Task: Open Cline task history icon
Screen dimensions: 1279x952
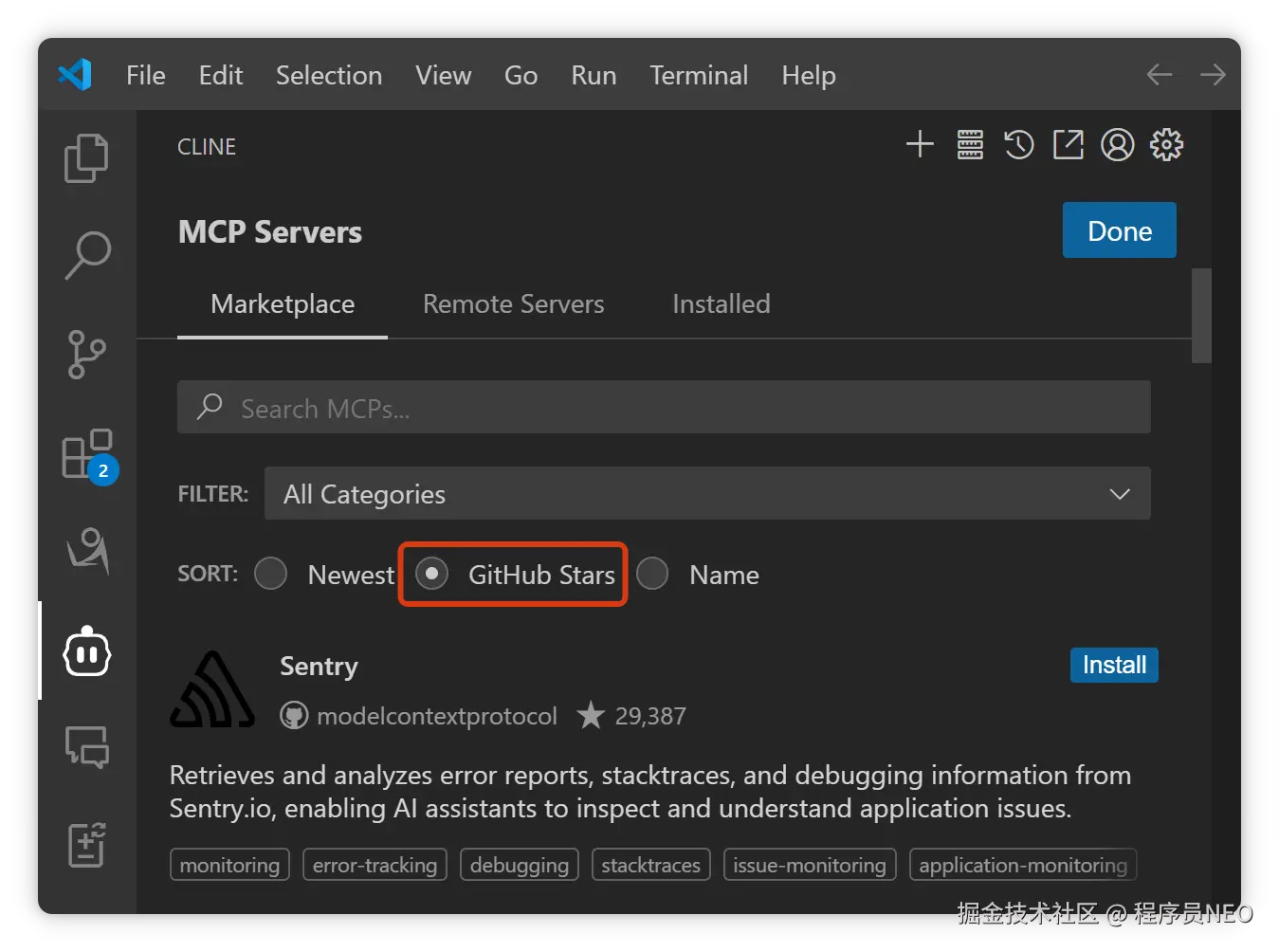Action: [1019, 144]
